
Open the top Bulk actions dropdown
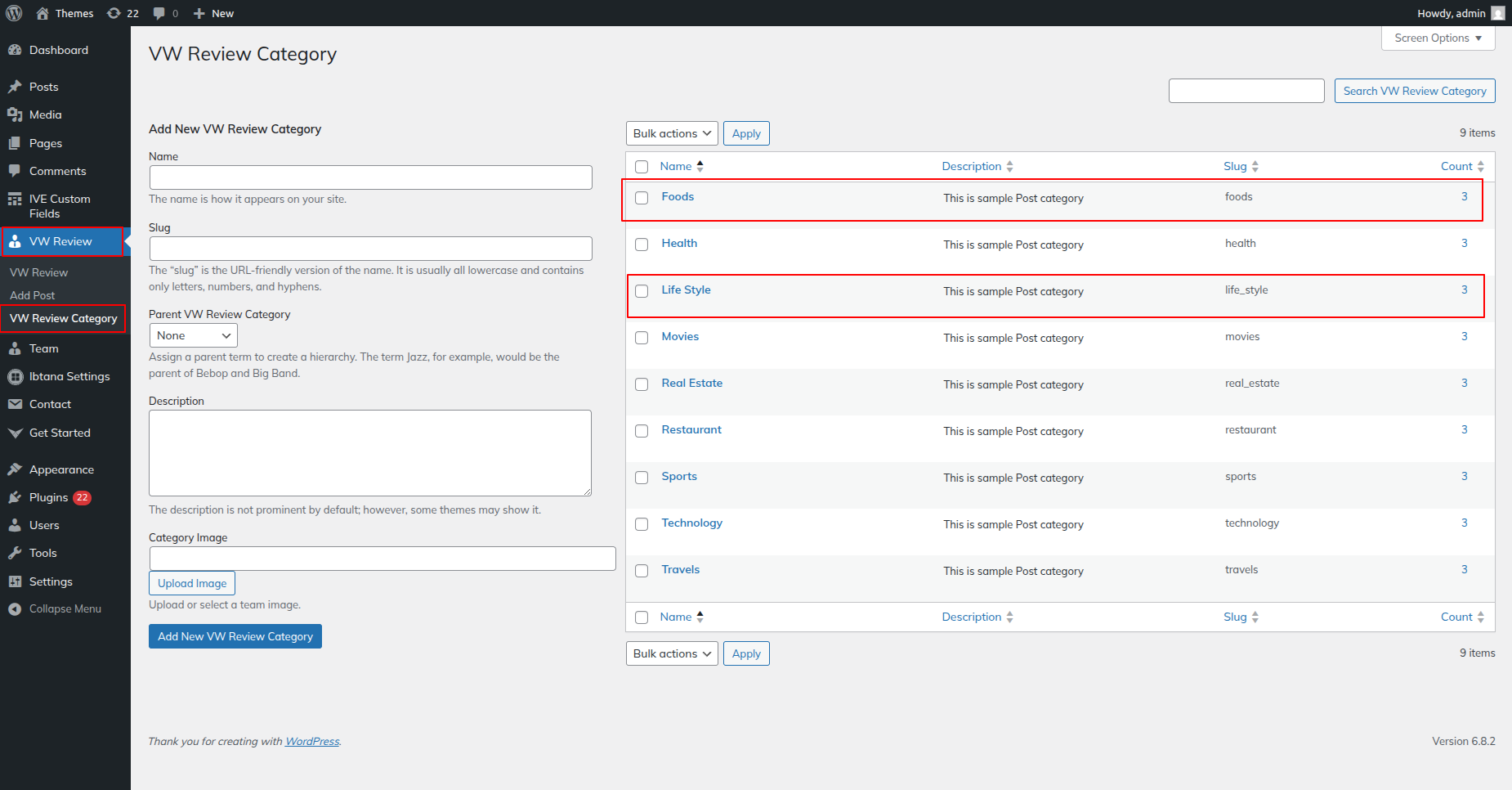672,133
